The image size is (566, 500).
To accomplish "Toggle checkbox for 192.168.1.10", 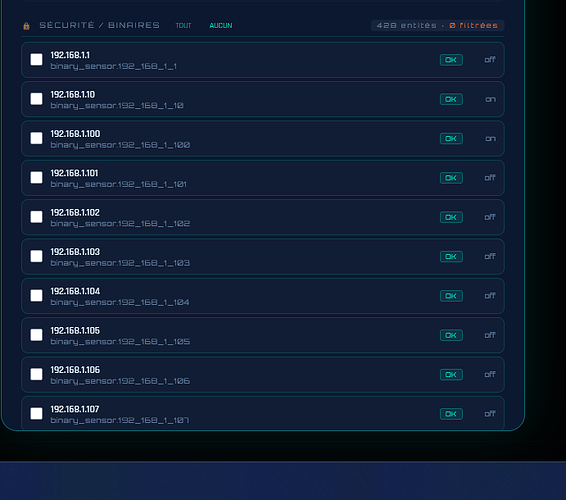I will coord(36,99).
